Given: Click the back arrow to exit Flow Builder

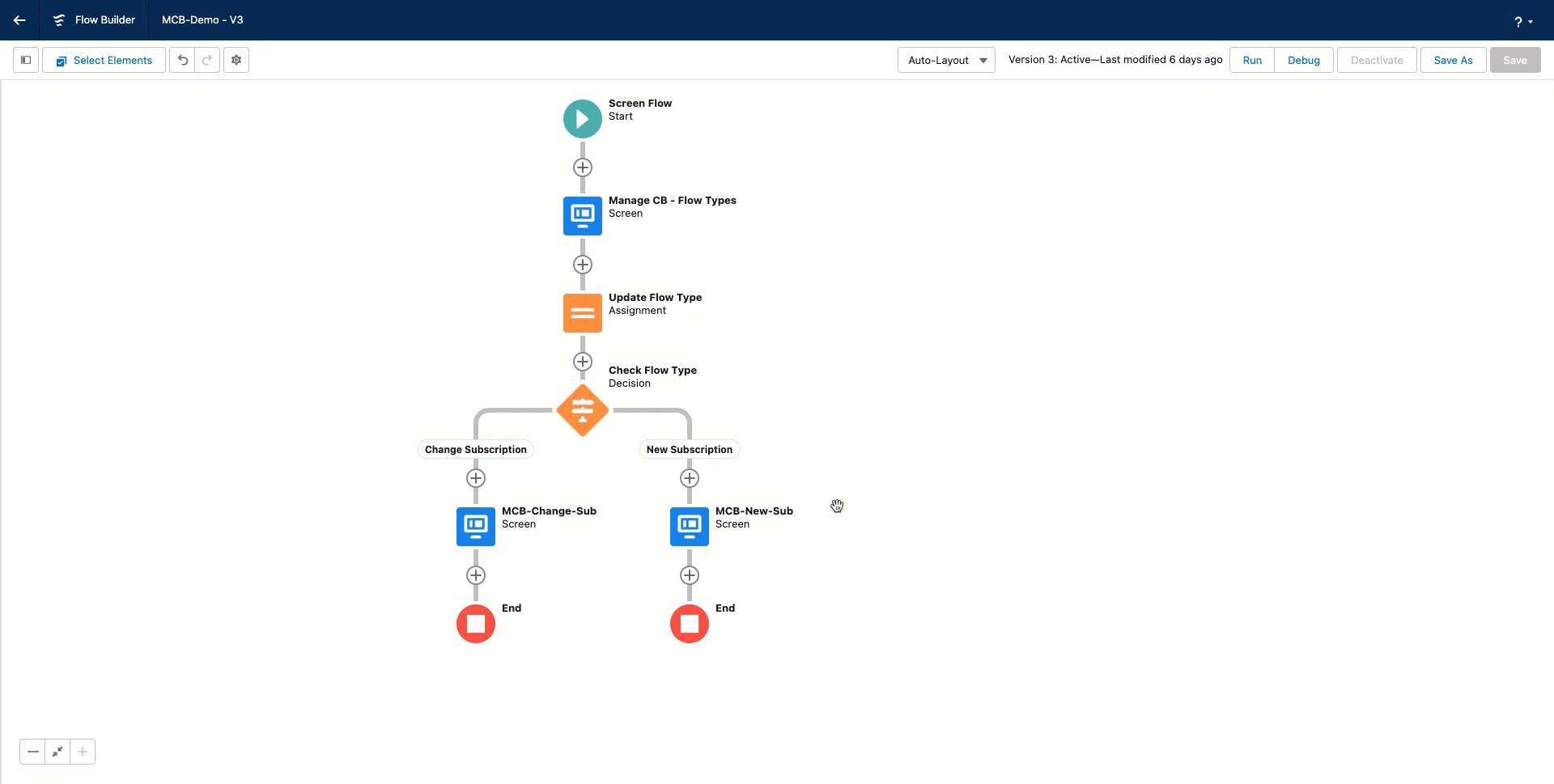Looking at the screenshot, I should (x=19, y=20).
